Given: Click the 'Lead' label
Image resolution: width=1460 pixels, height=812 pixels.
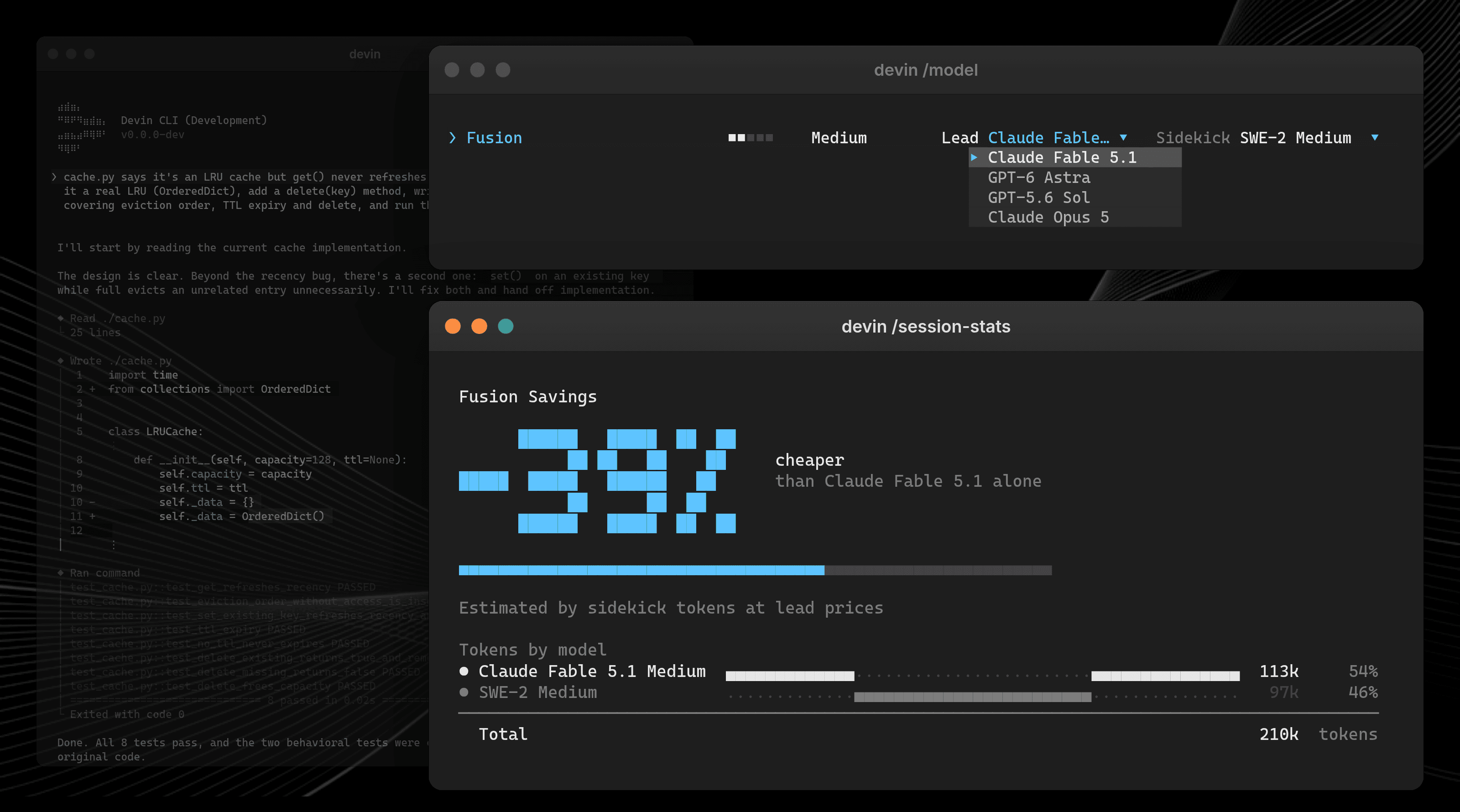Looking at the screenshot, I should click(959, 138).
